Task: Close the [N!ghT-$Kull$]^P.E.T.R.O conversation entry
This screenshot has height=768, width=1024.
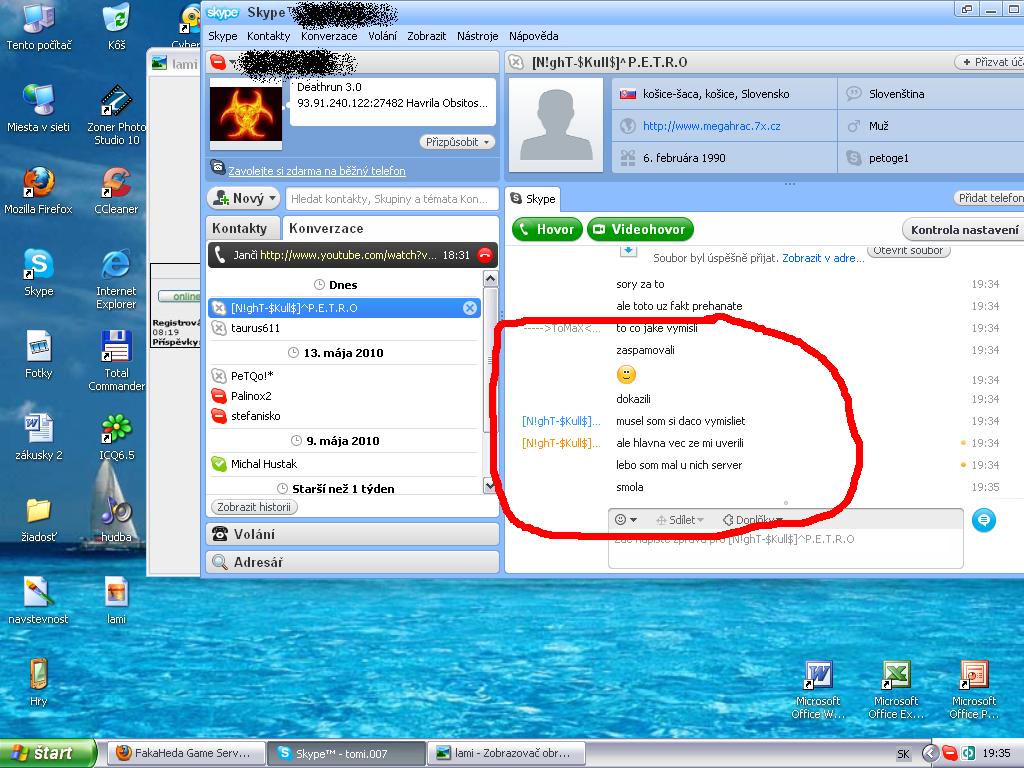Action: (x=470, y=308)
